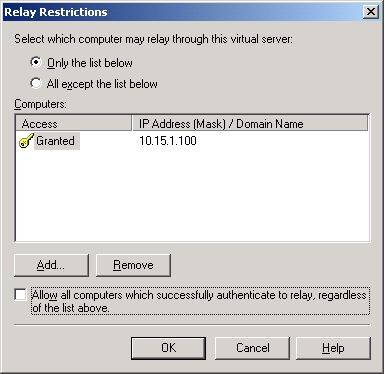Enable Allow all computers which successfully authenticate

click(20, 295)
